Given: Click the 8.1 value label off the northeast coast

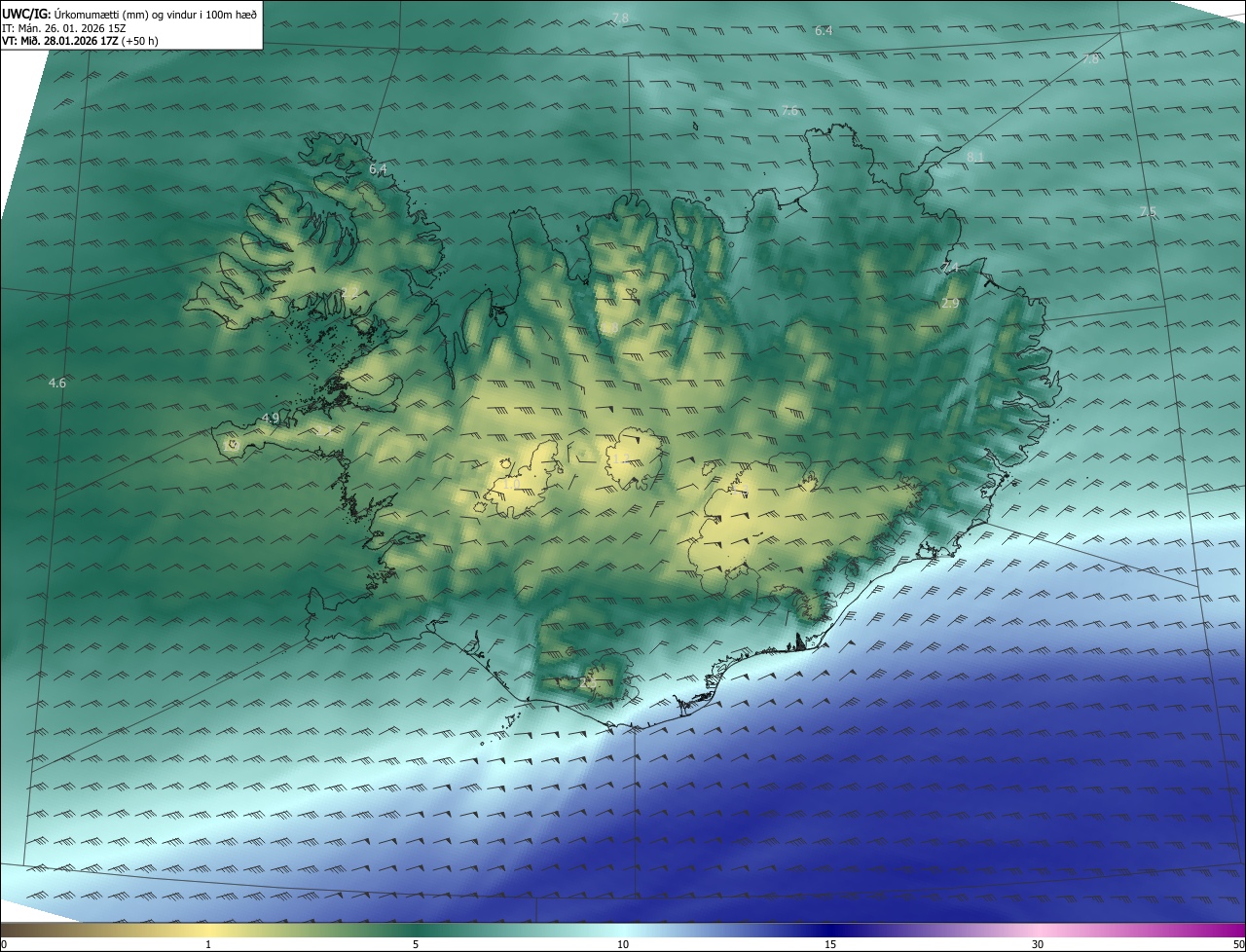Looking at the screenshot, I should pos(975,158).
